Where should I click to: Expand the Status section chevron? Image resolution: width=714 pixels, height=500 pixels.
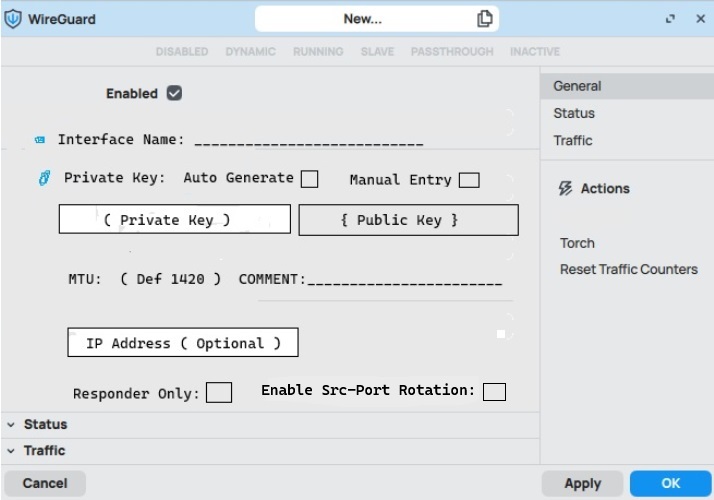(11, 424)
